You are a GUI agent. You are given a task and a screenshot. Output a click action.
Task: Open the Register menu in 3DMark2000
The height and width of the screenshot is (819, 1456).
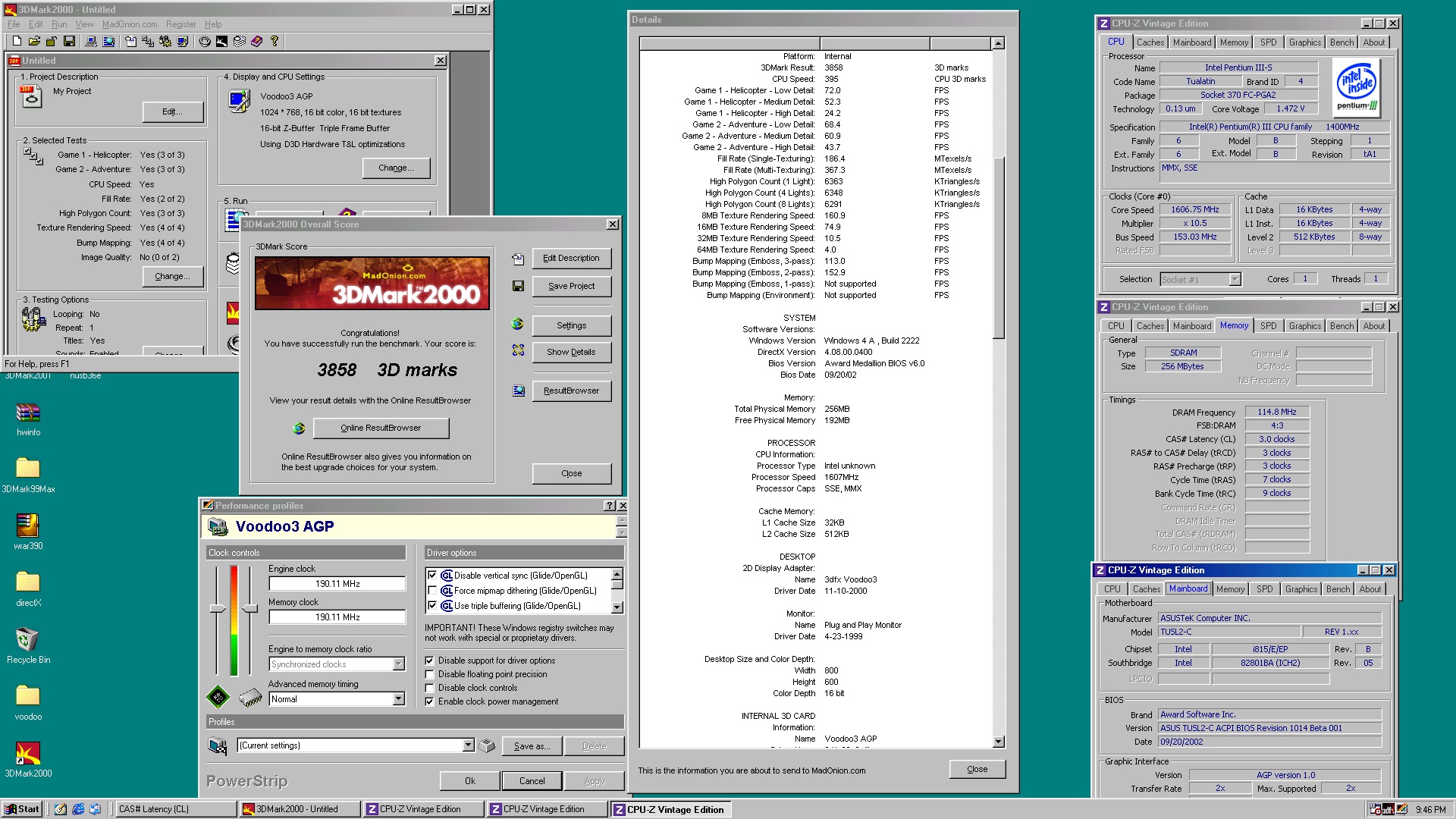(180, 24)
